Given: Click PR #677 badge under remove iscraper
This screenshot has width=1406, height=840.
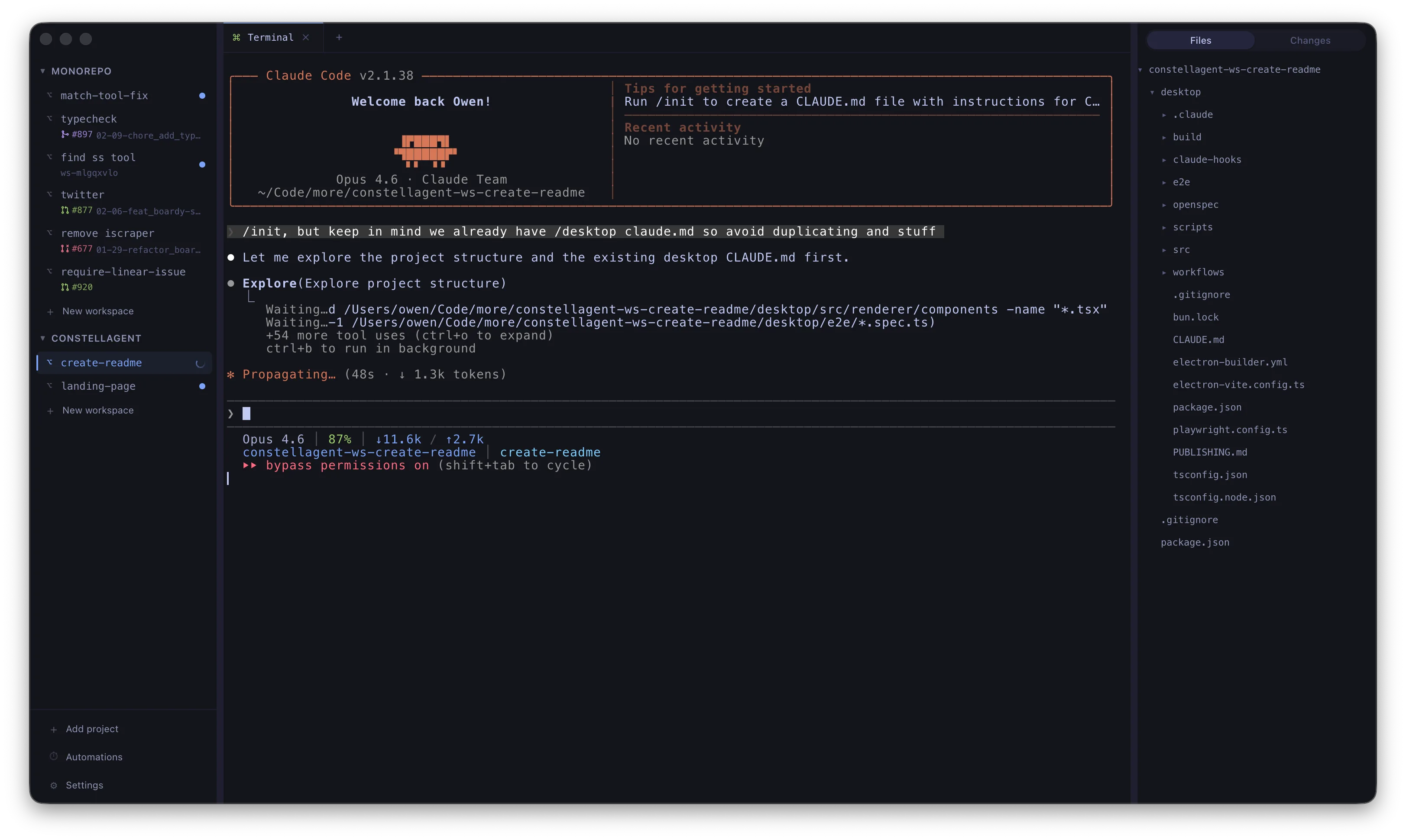Looking at the screenshot, I should click(x=76, y=249).
